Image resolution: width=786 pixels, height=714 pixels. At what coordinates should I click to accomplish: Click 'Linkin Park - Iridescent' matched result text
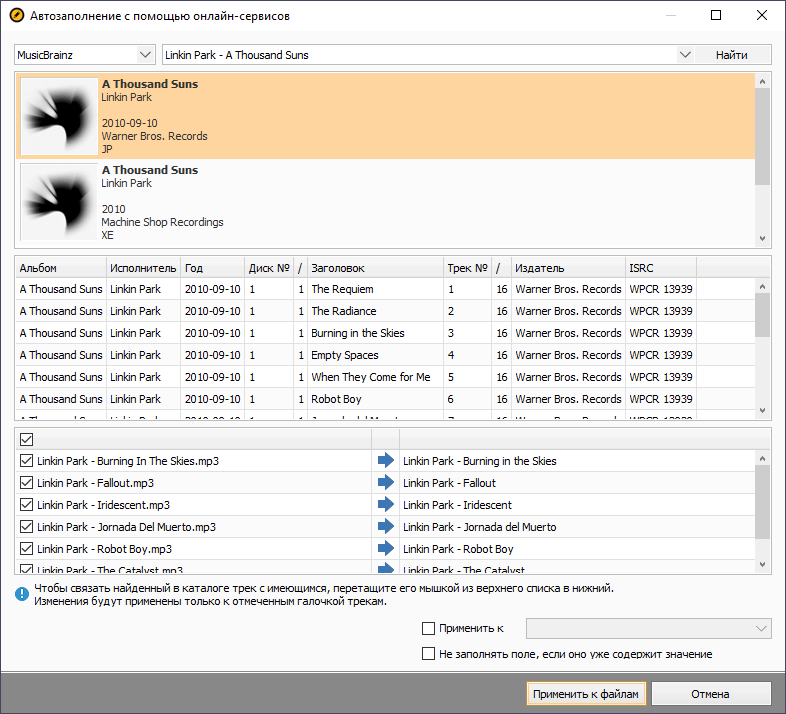(x=457, y=505)
